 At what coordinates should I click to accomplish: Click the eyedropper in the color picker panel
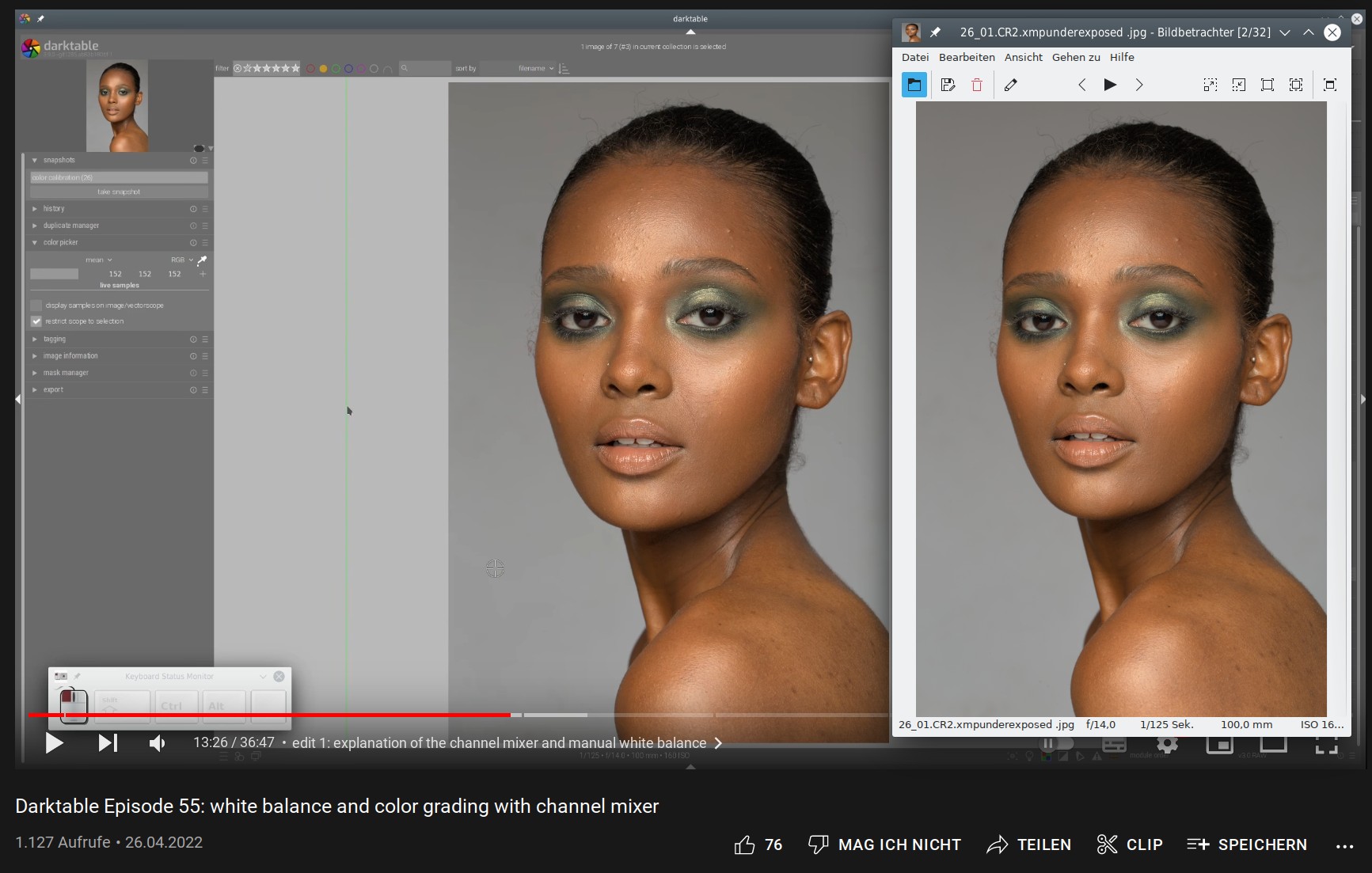pyautogui.click(x=202, y=260)
